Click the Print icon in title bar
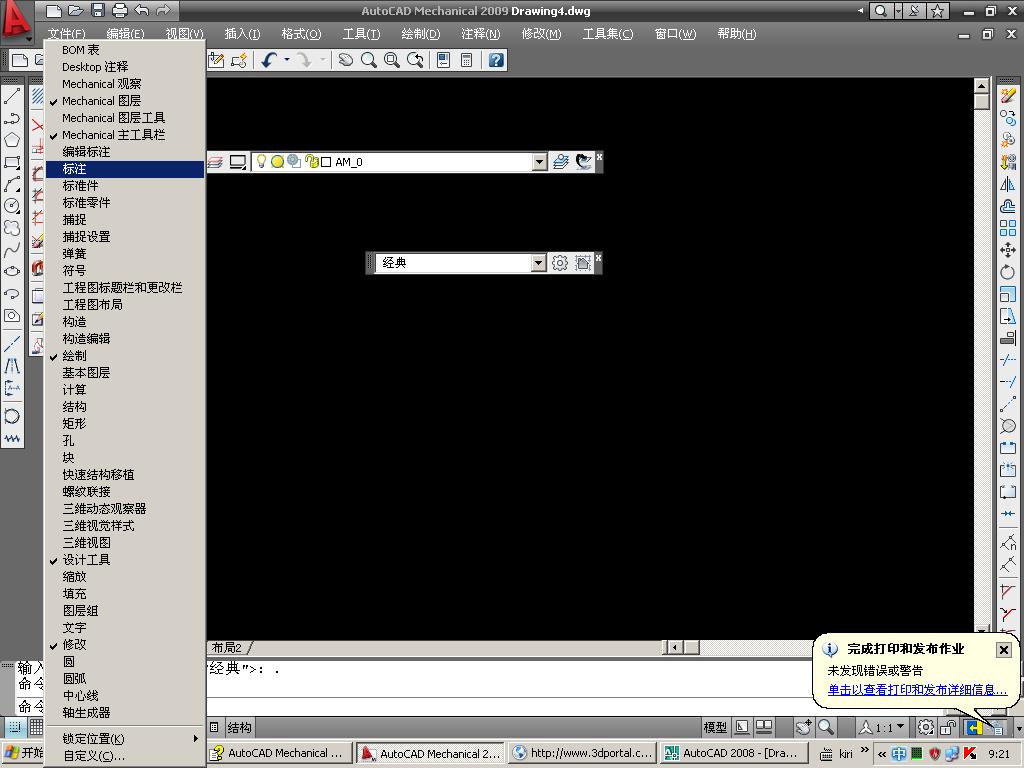This screenshot has height=768, width=1024. click(120, 10)
